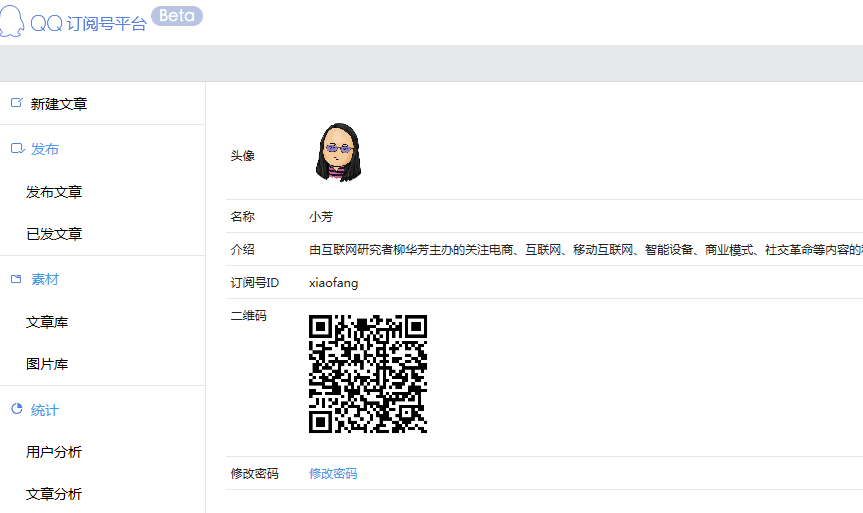Click the black 修改密码 row label

pos(255,473)
